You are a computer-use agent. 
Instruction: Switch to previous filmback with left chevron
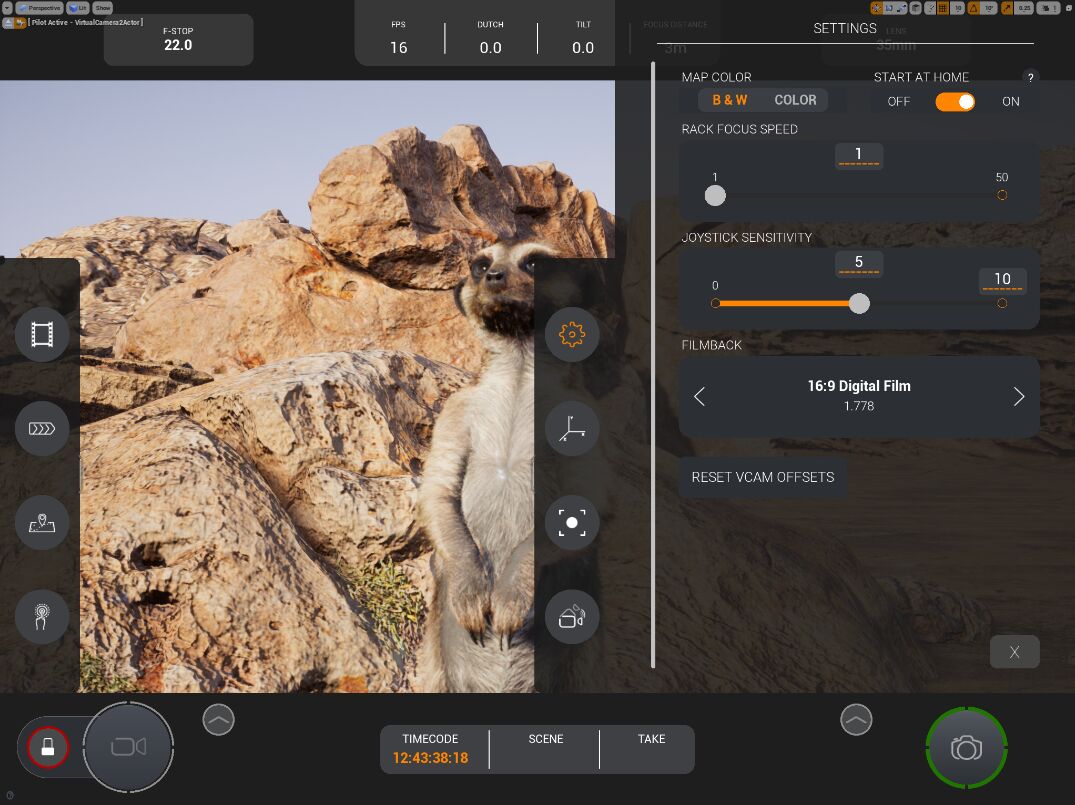tap(700, 397)
